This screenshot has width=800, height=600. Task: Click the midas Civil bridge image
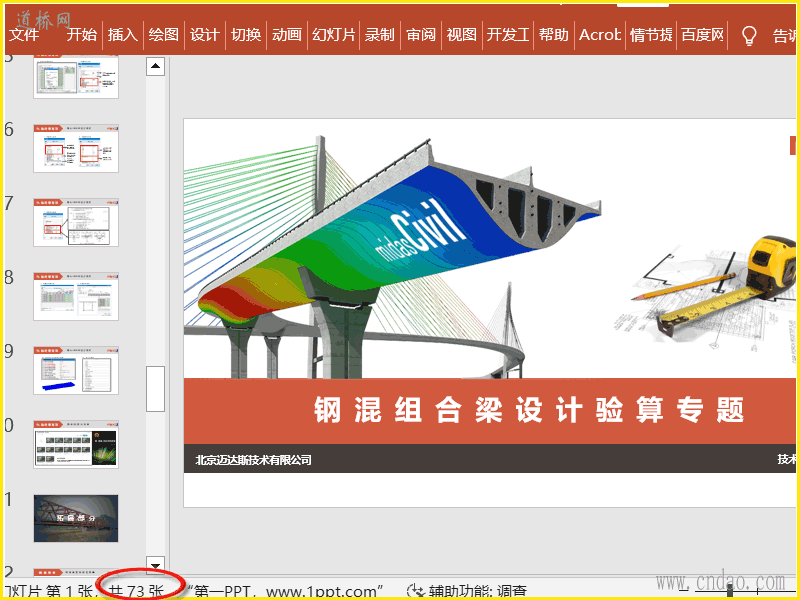[392, 257]
